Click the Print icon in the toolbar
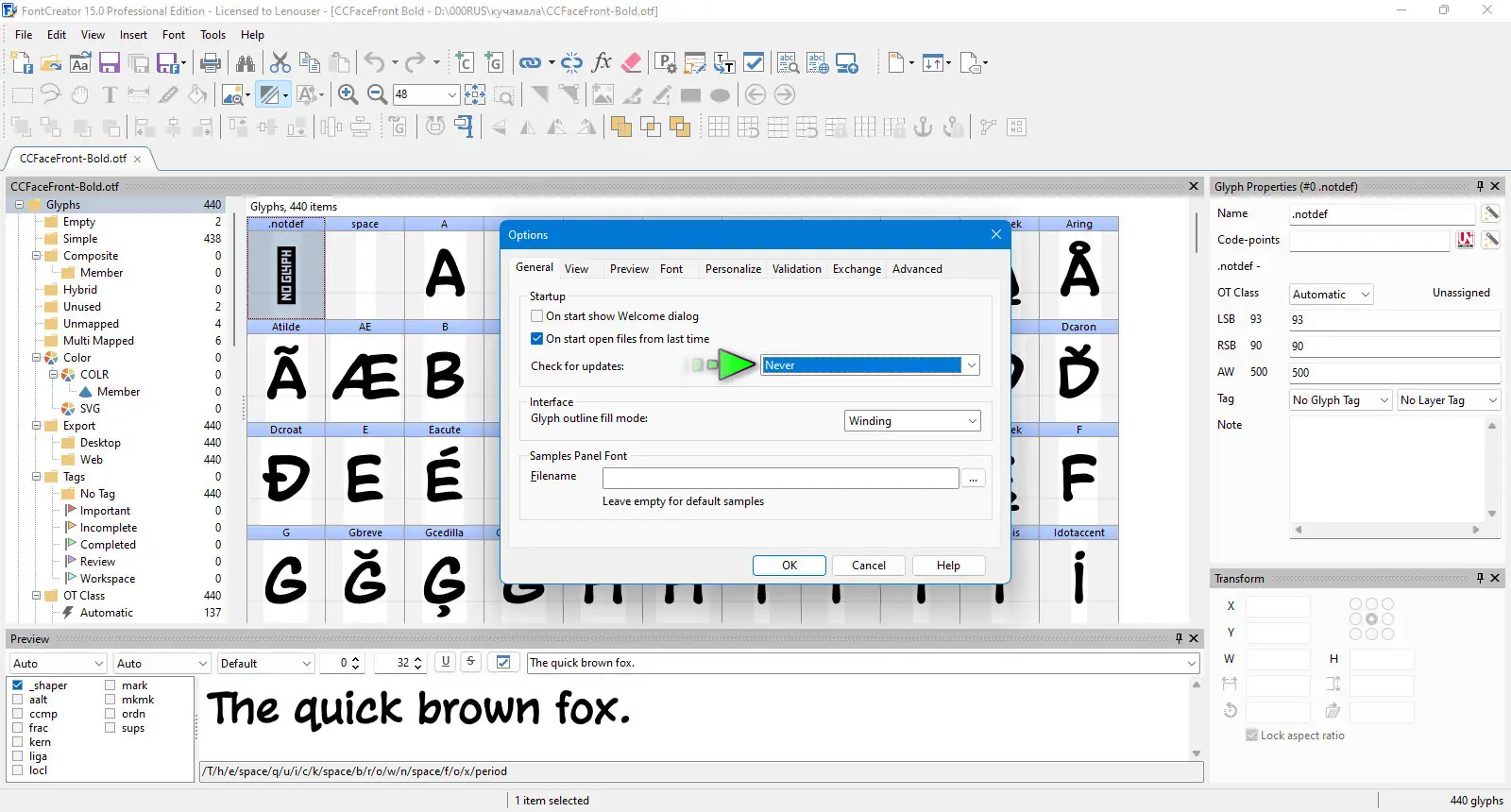Screen dimensions: 1511x812 click(x=211, y=63)
